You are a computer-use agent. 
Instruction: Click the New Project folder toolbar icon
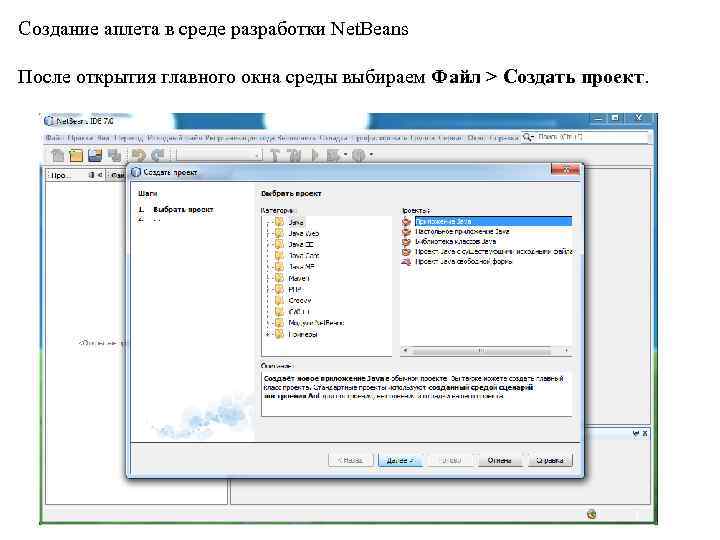point(76,155)
